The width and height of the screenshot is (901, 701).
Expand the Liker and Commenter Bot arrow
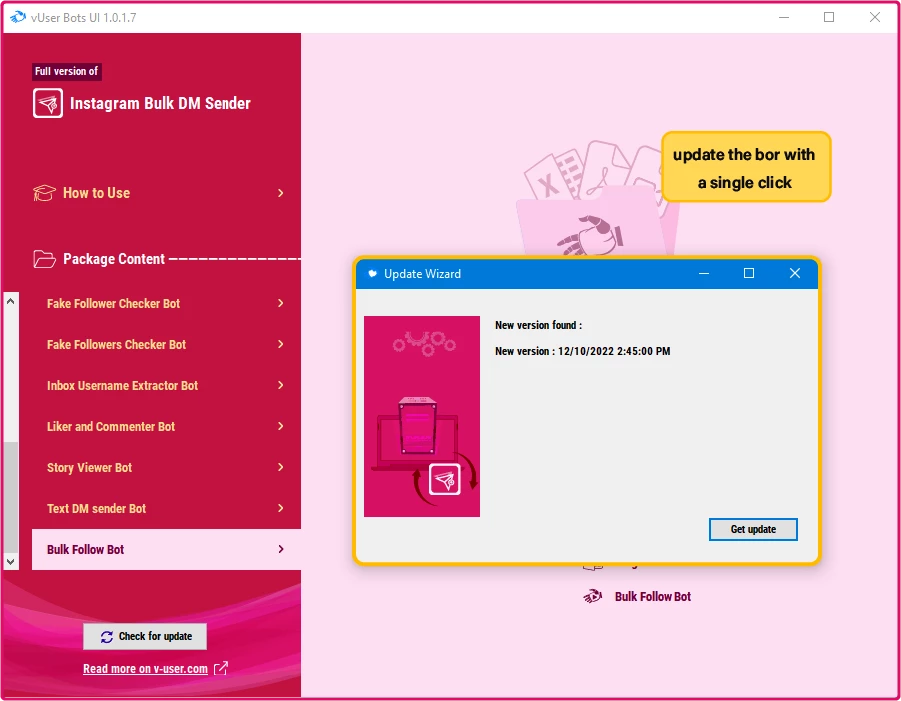[280, 426]
